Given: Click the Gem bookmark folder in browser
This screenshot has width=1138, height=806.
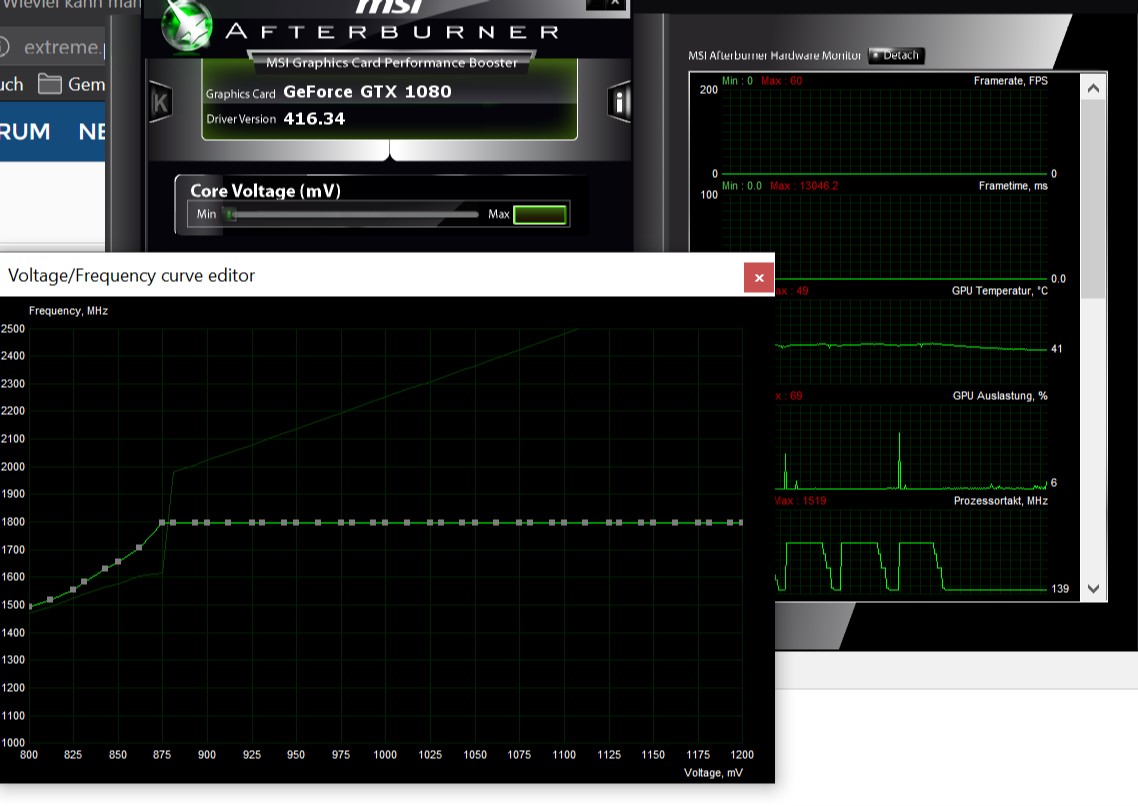Looking at the screenshot, I should 72,84.
